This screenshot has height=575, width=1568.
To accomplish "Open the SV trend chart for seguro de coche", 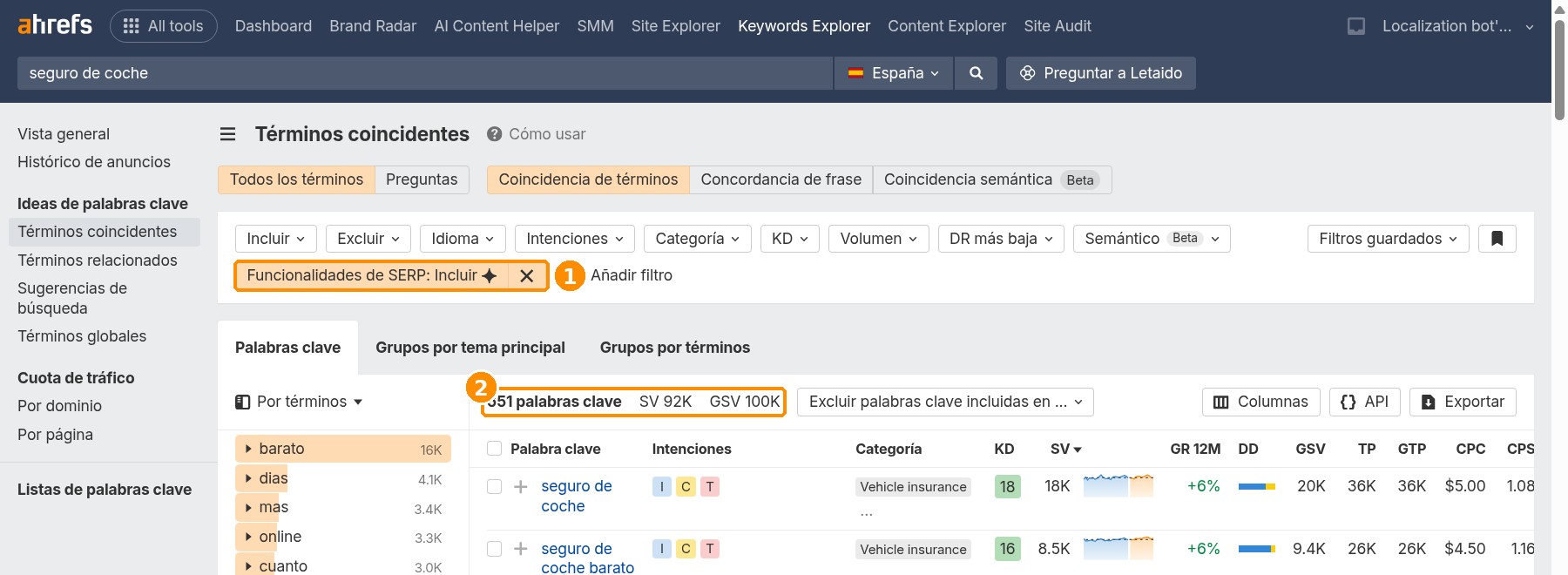I will click(x=1119, y=485).
